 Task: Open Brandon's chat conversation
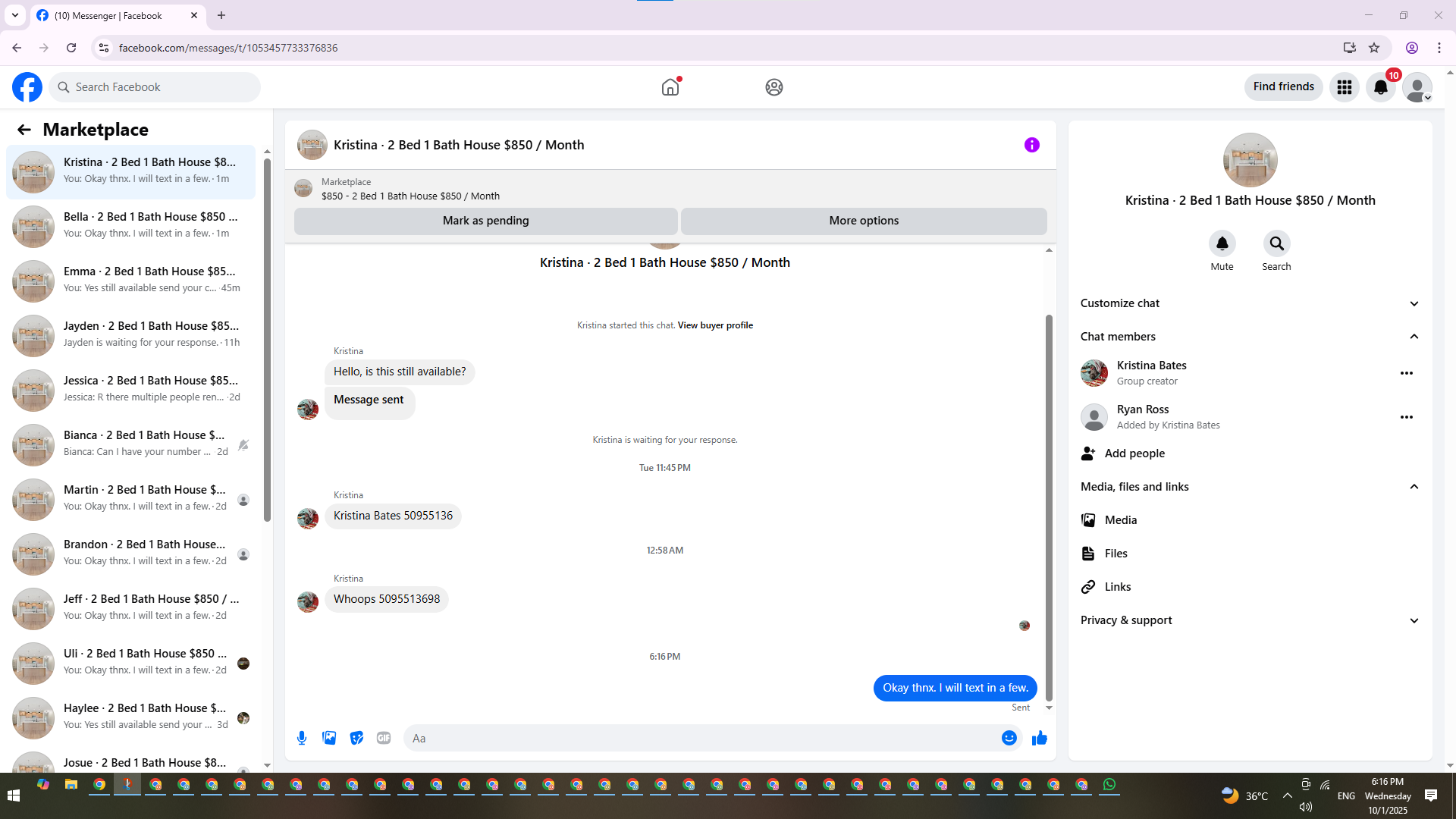coord(130,554)
